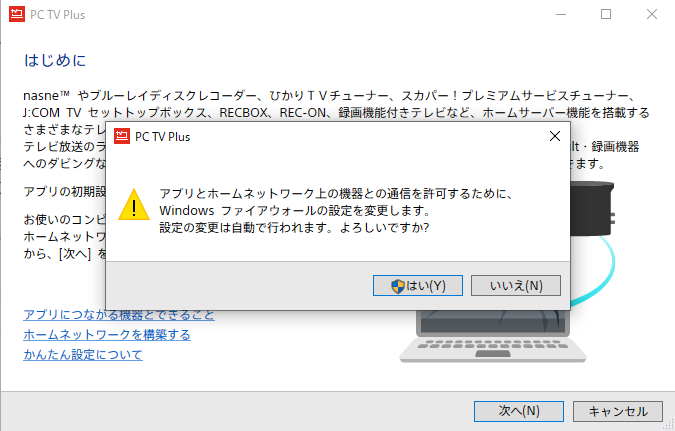This screenshot has height=431, width=675.
Task: Open the かんたん設定について link
Action: click(x=83, y=355)
